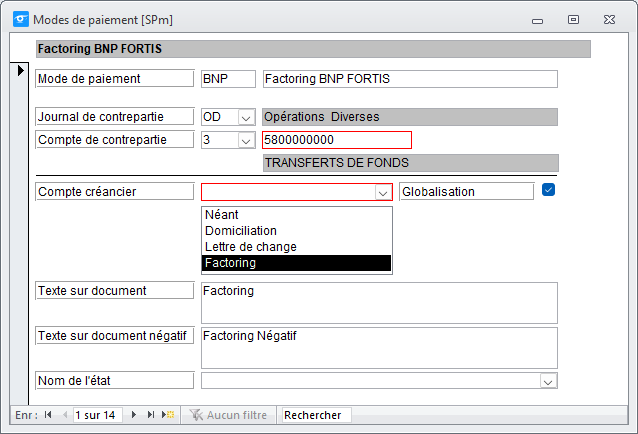Select the record selector arrow
The image size is (638, 434).
[x=20, y=71]
